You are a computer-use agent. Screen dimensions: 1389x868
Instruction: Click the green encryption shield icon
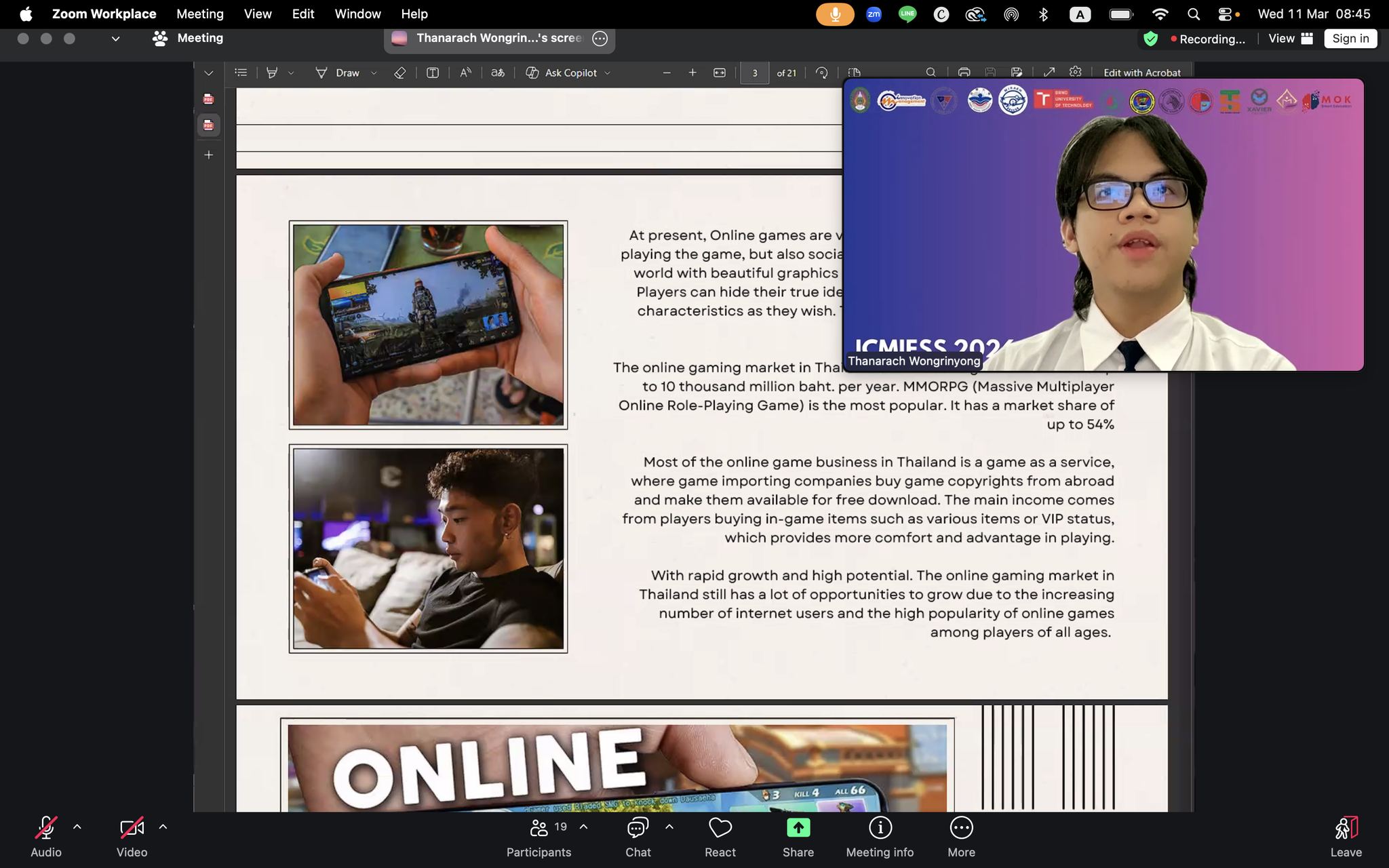pyautogui.click(x=1150, y=39)
